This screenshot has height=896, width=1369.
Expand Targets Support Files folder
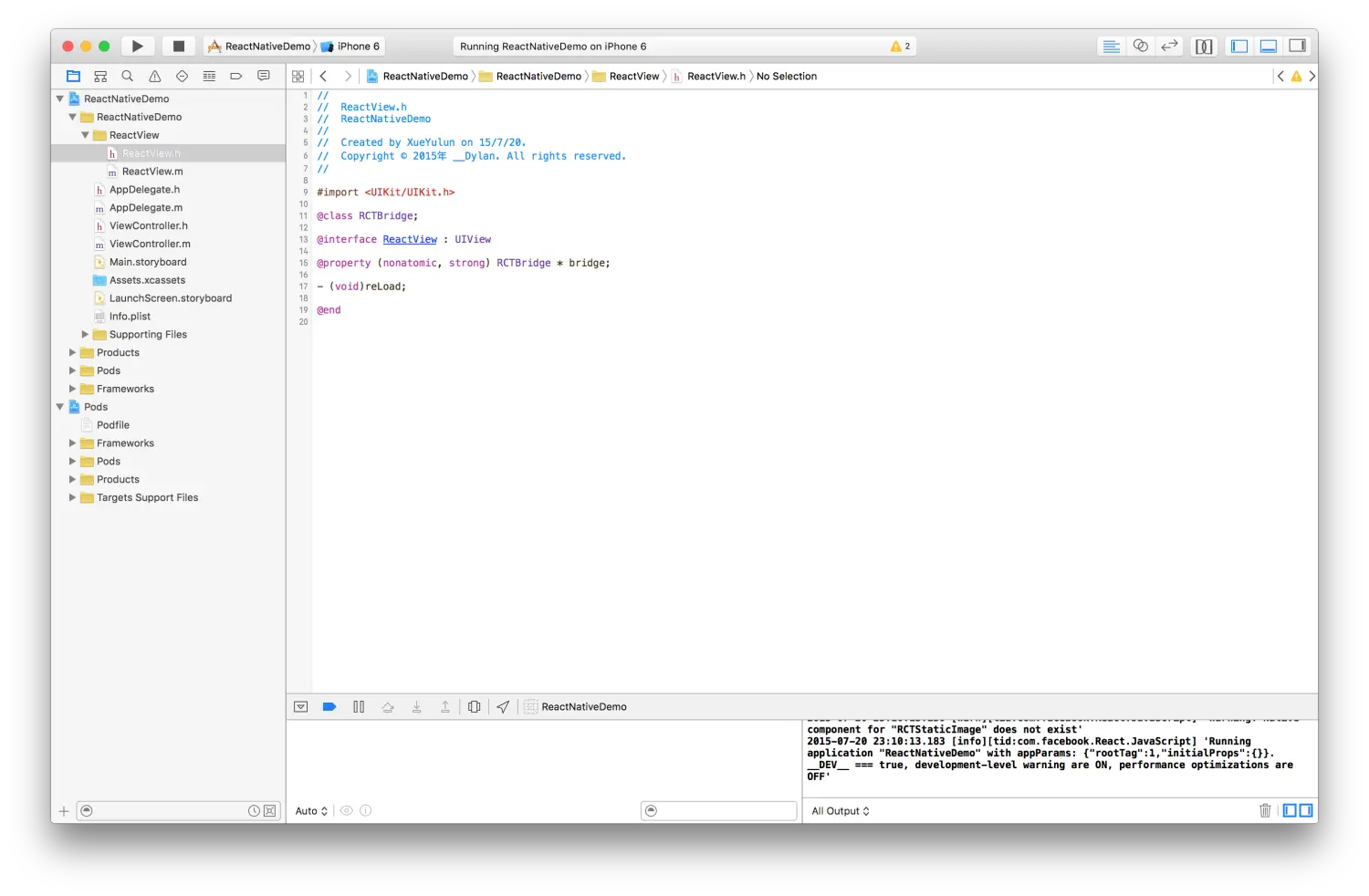(x=73, y=498)
